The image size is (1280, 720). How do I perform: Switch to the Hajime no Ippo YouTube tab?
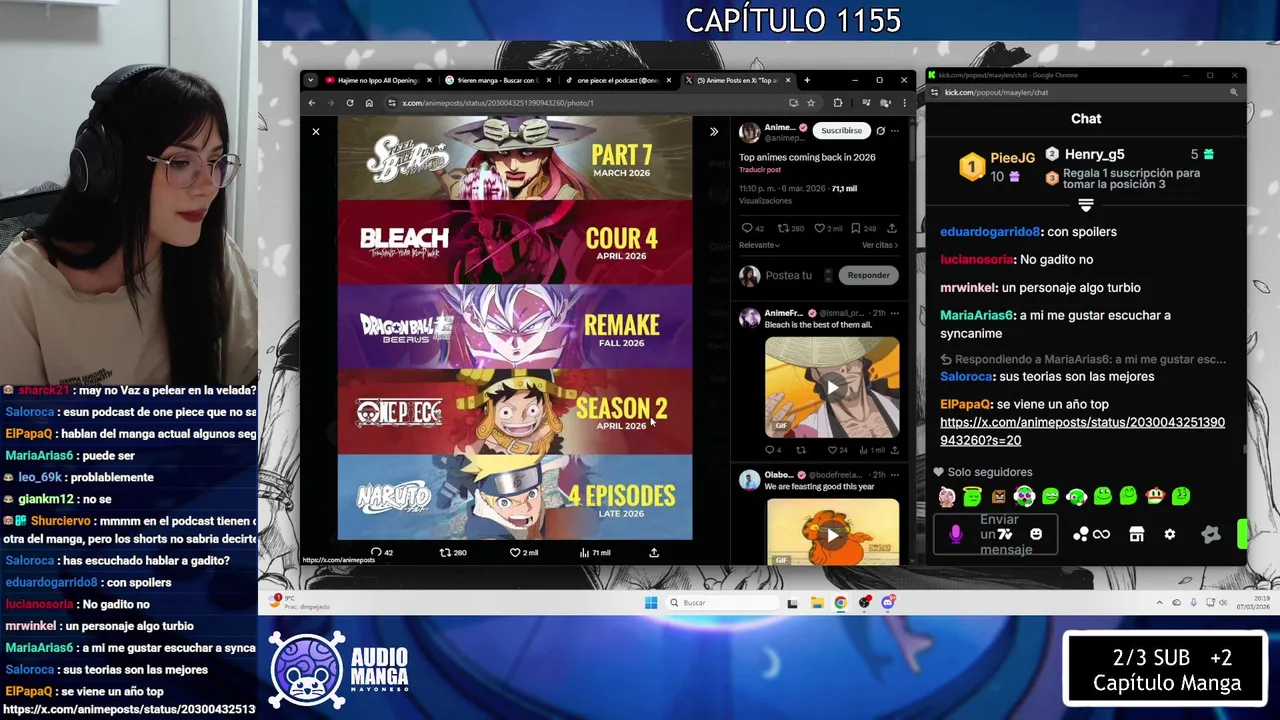378,80
